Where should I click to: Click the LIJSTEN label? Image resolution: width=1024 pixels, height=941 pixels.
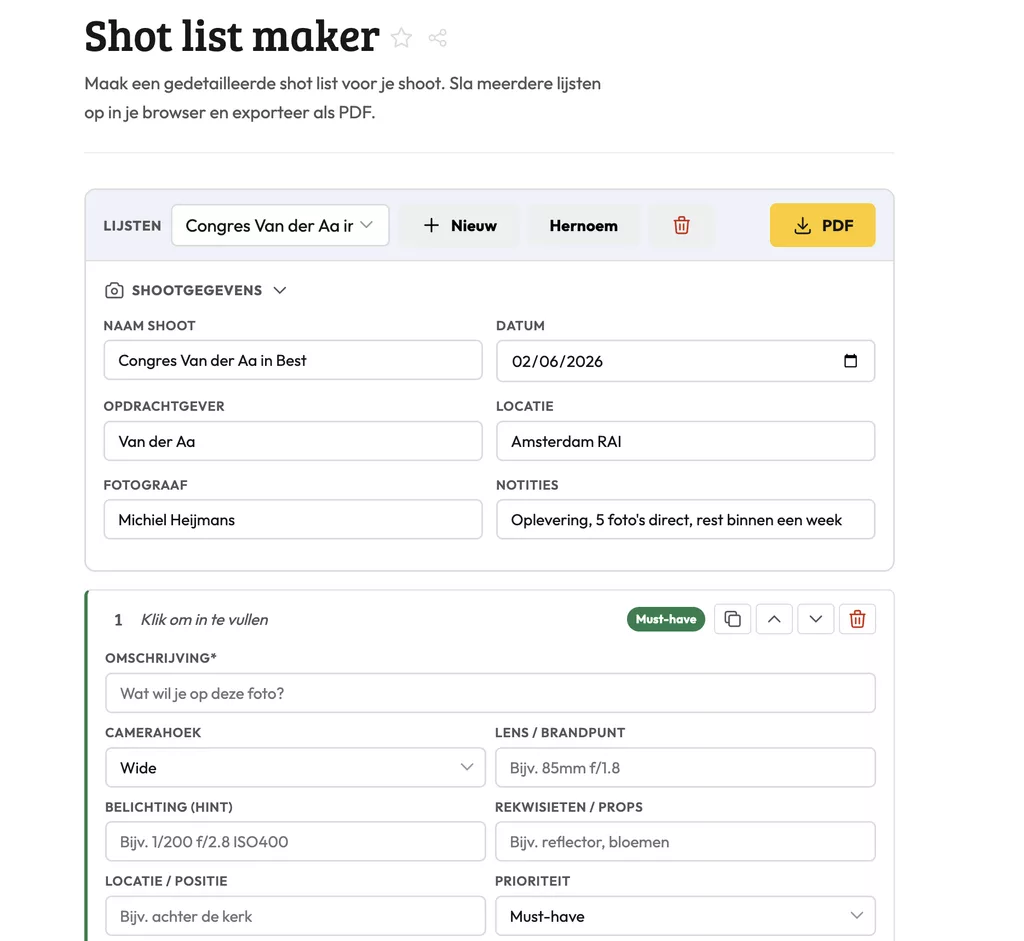click(132, 226)
